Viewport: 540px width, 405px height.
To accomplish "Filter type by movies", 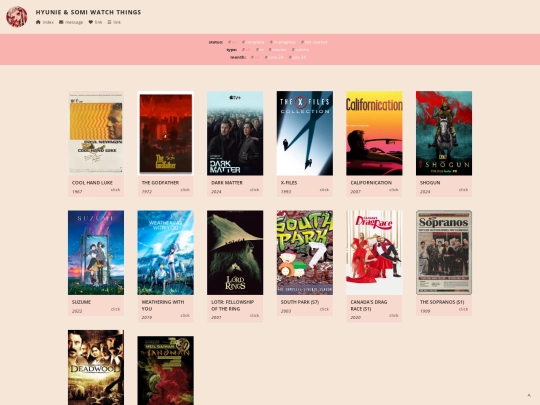I will (x=278, y=50).
